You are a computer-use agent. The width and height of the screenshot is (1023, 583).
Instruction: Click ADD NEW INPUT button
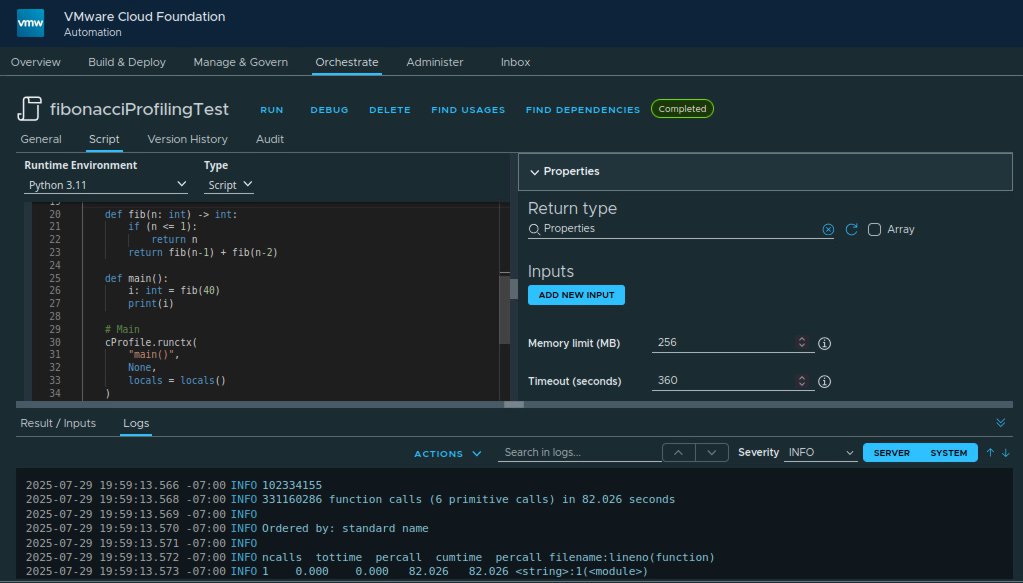(x=576, y=295)
